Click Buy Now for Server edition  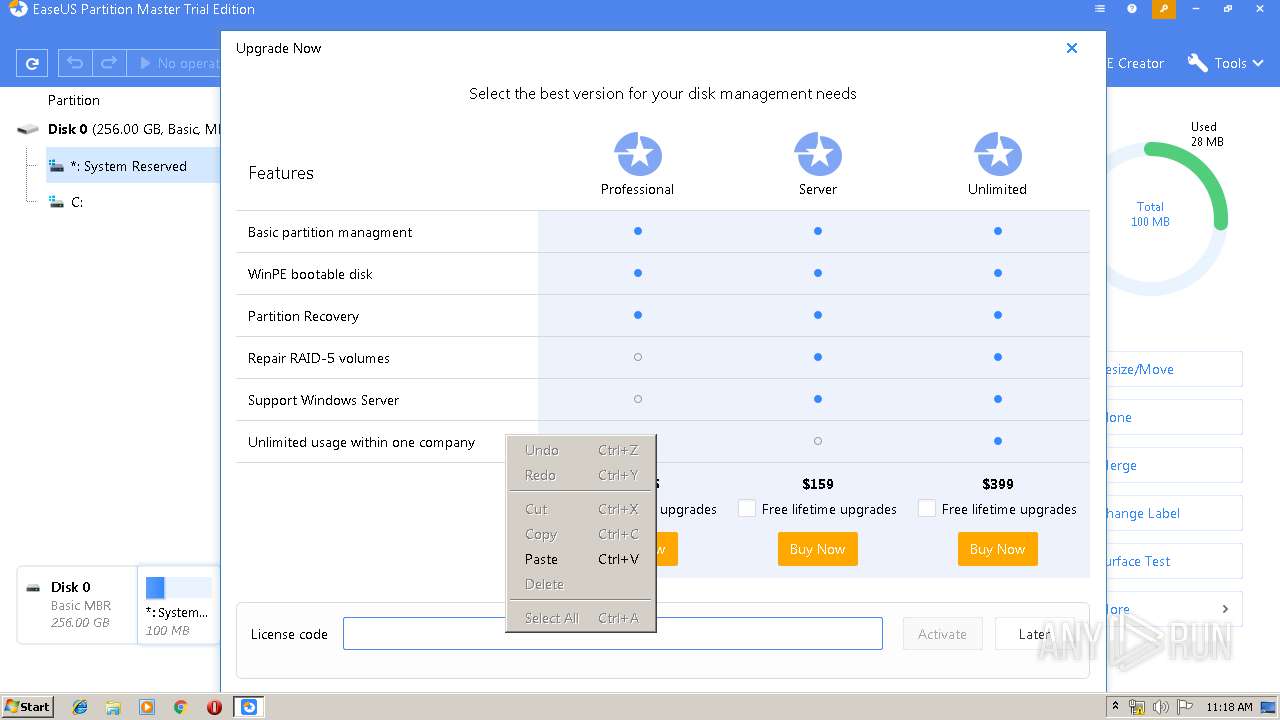[818, 549]
